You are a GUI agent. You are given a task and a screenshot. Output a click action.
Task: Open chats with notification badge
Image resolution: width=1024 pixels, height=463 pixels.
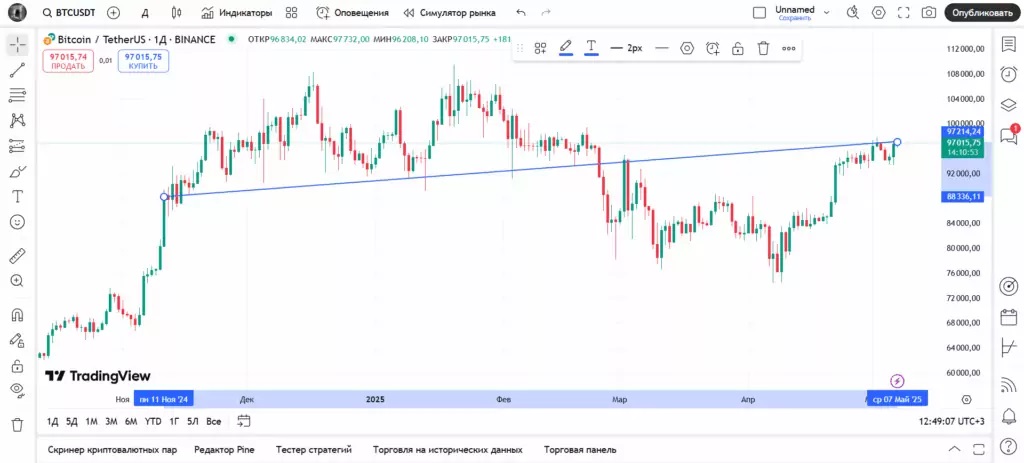(x=1008, y=135)
